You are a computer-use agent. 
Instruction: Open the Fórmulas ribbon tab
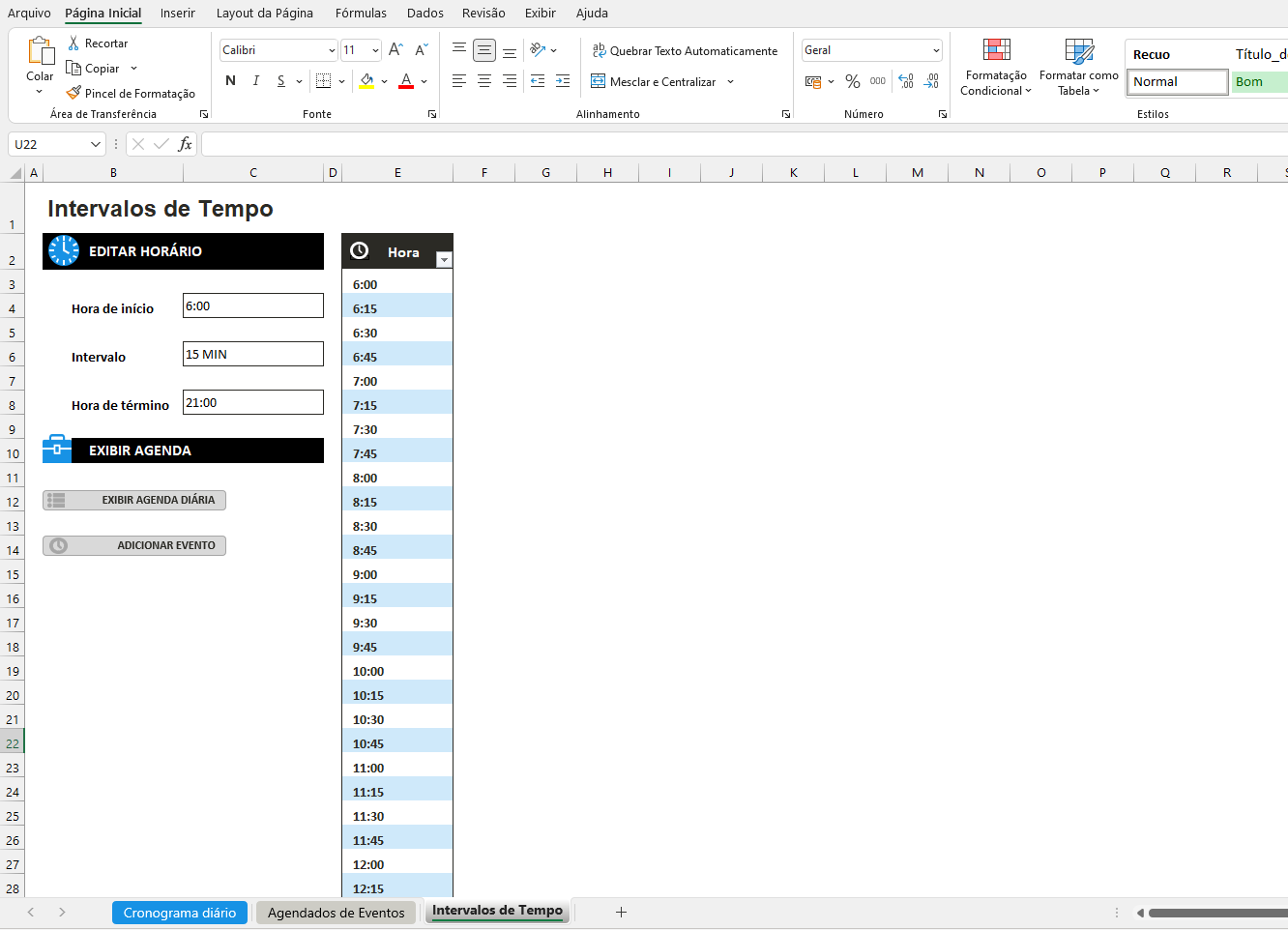pos(361,13)
